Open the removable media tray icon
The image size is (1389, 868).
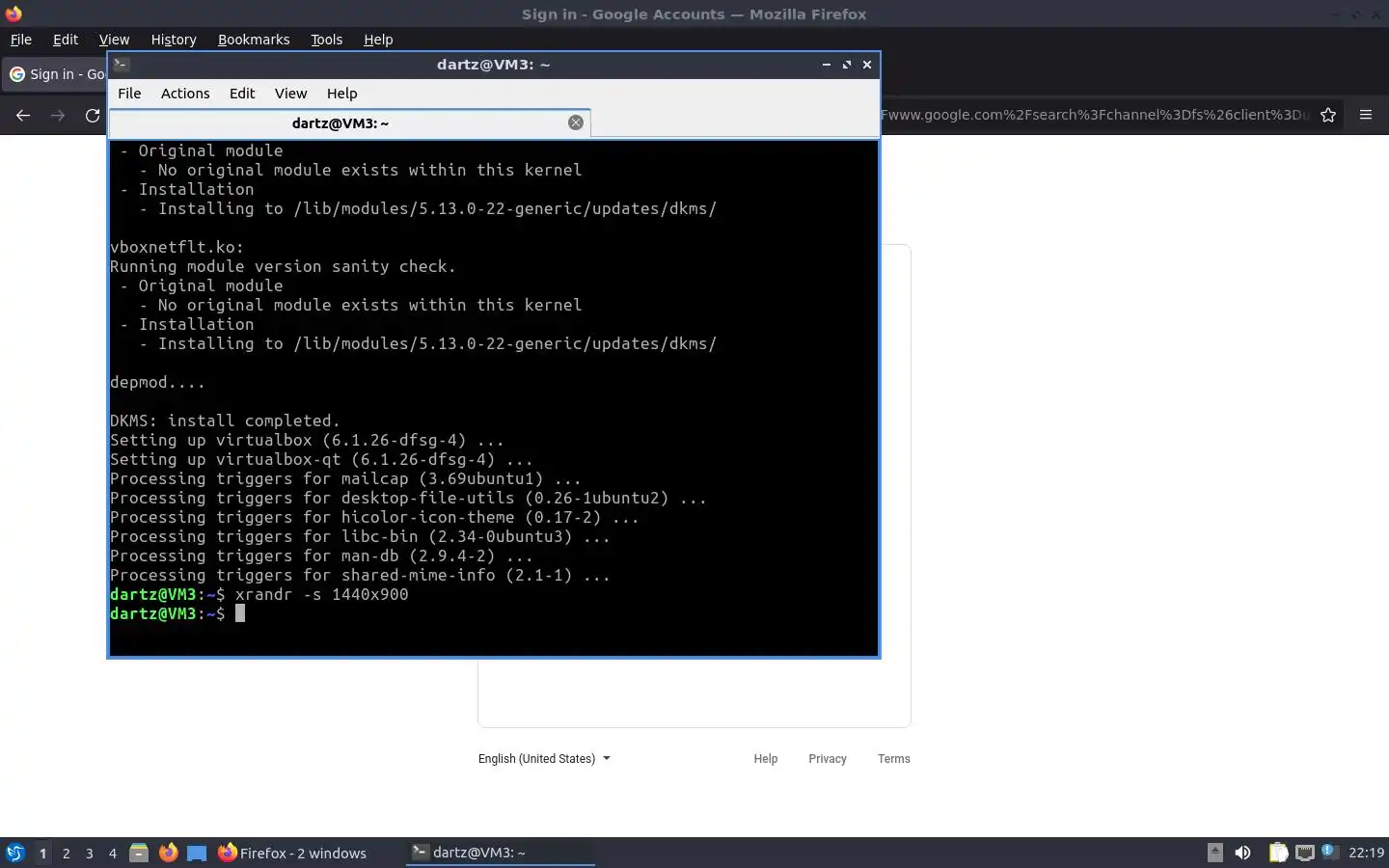(x=1215, y=853)
